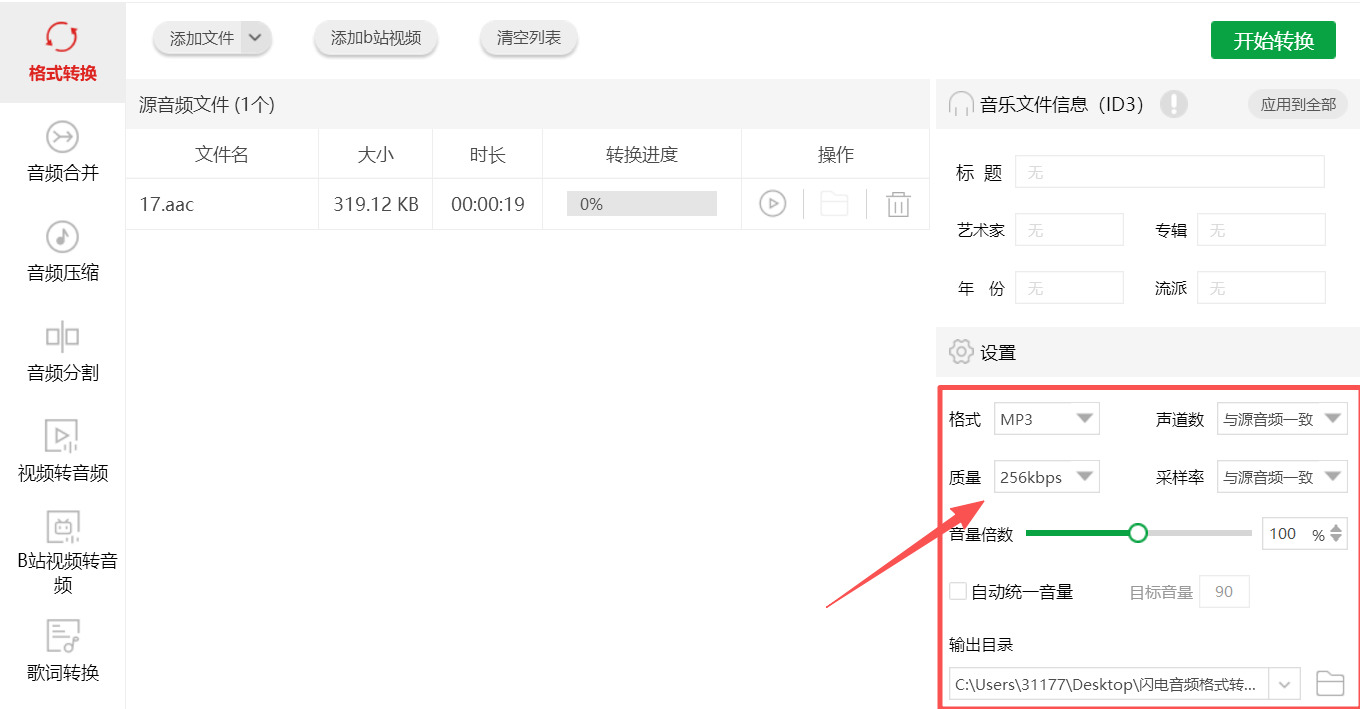Open the 采样率 sample rate dropdown
Screen dimensions: 1360x709
click(x=1282, y=477)
